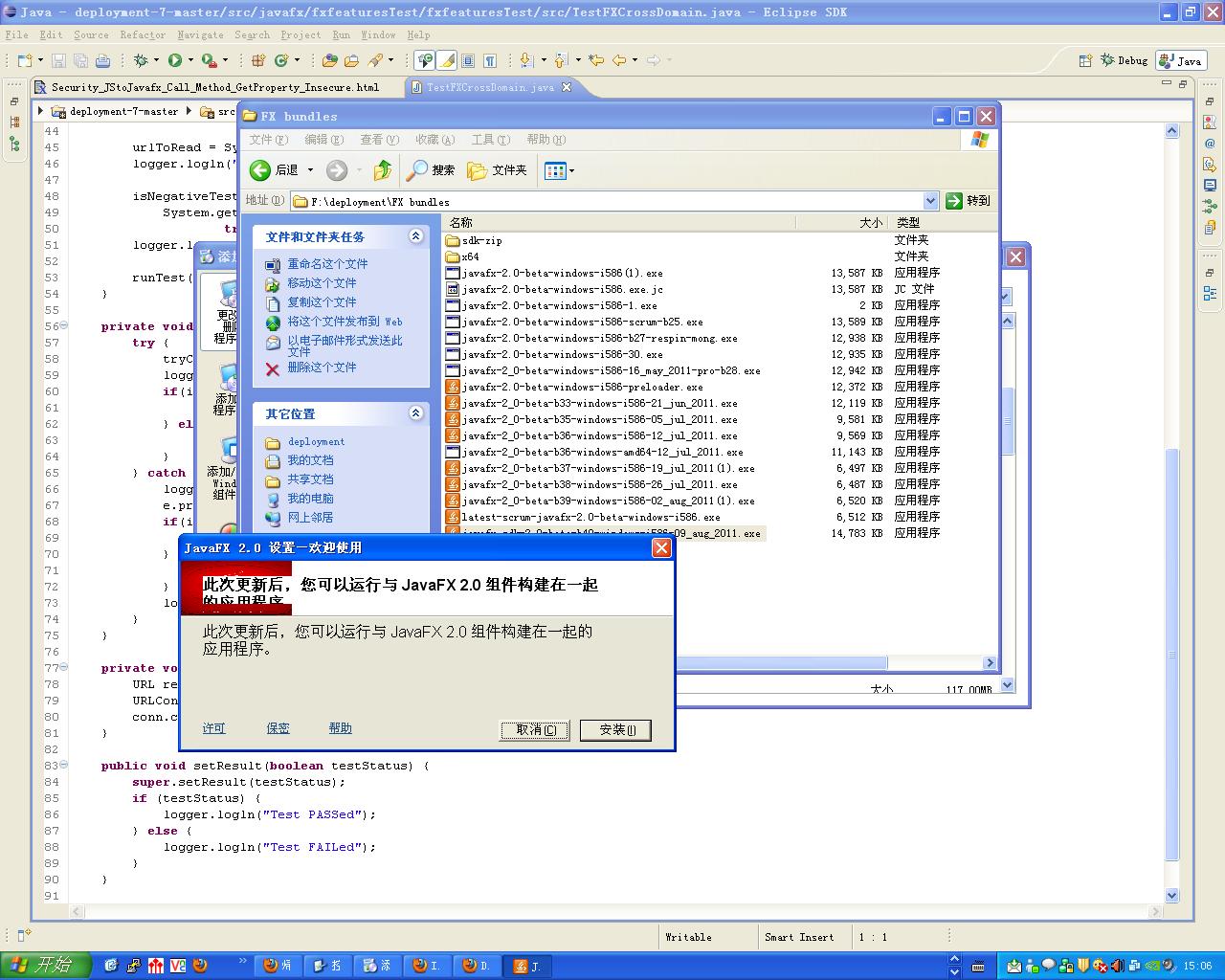Viewport: 1225px width, 980px height.
Task: Open the Open Perspective icon
Action: point(1085,60)
